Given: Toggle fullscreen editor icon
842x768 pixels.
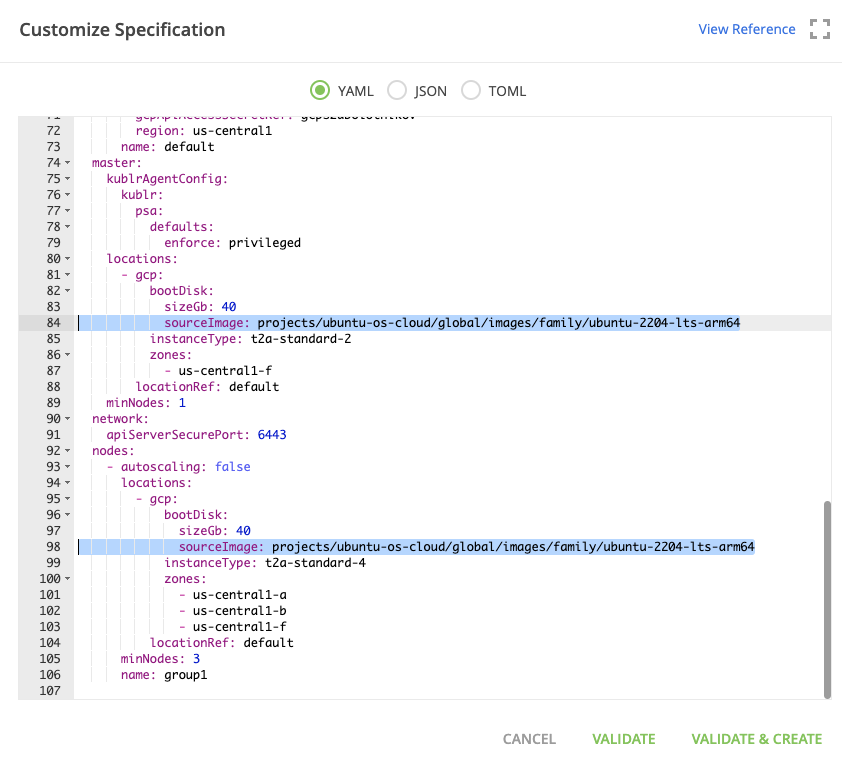Looking at the screenshot, I should [x=819, y=29].
